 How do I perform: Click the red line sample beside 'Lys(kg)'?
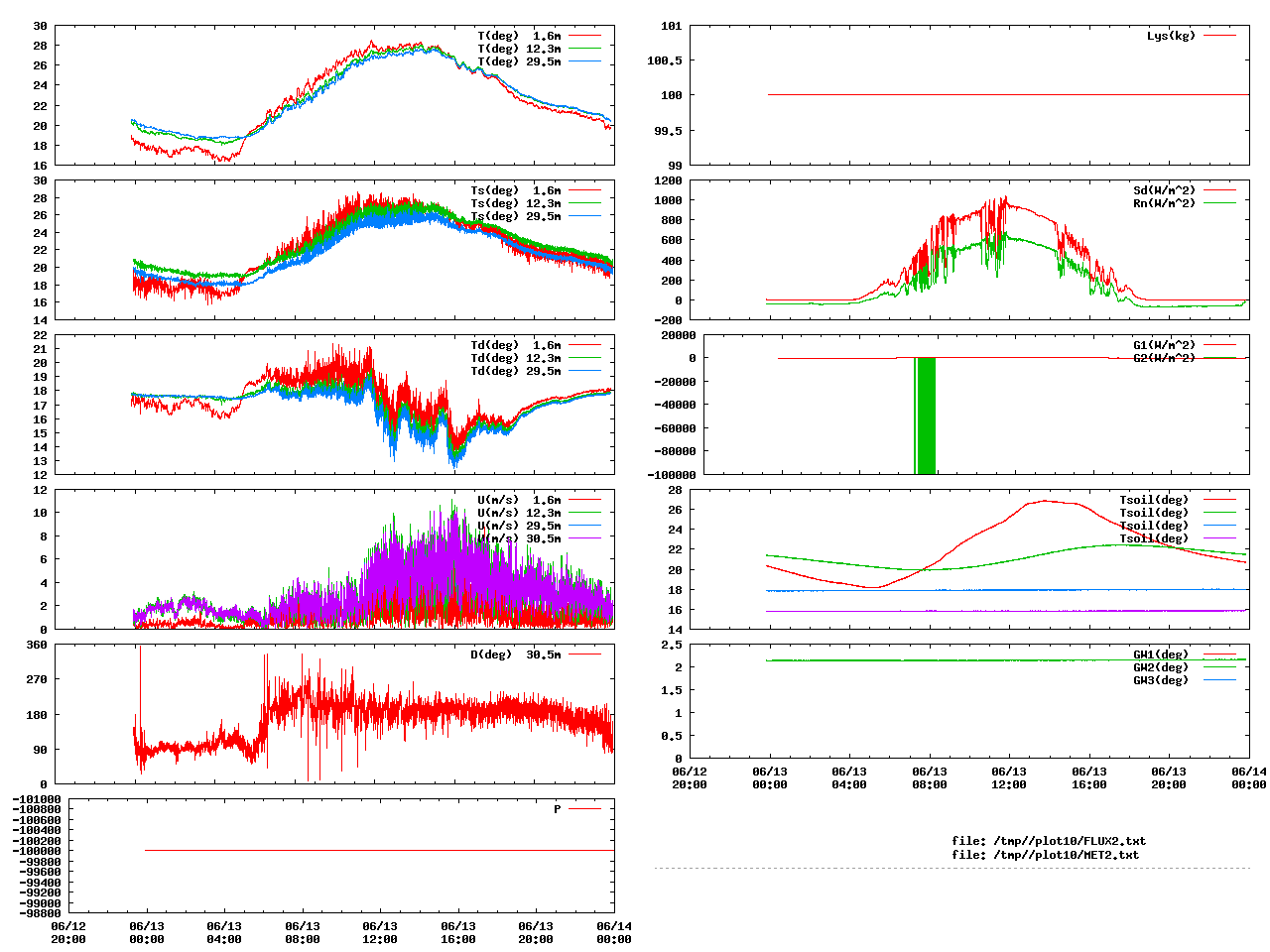pyautogui.click(x=1220, y=36)
